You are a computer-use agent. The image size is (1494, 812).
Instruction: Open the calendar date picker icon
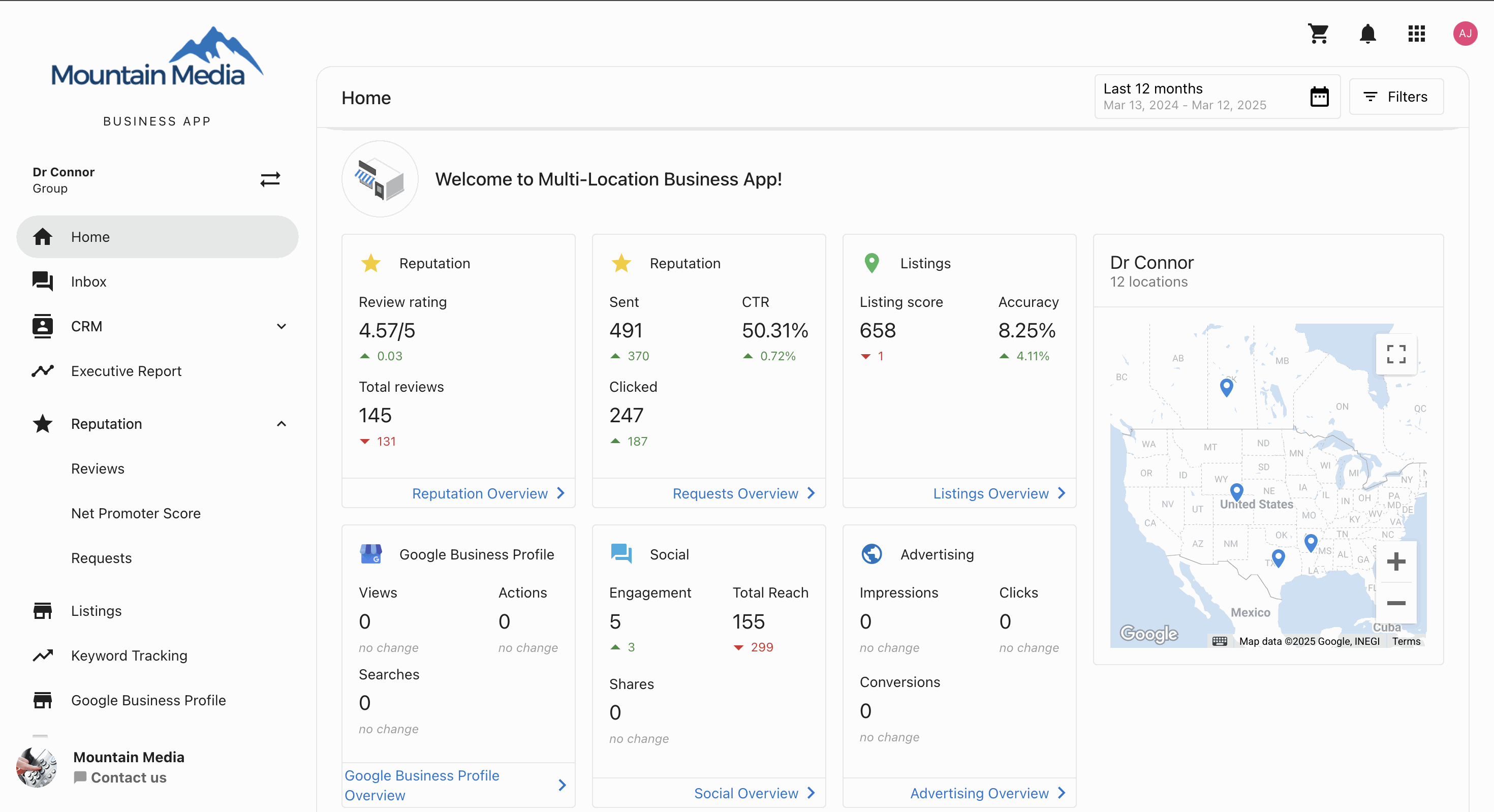[x=1319, y=96]
